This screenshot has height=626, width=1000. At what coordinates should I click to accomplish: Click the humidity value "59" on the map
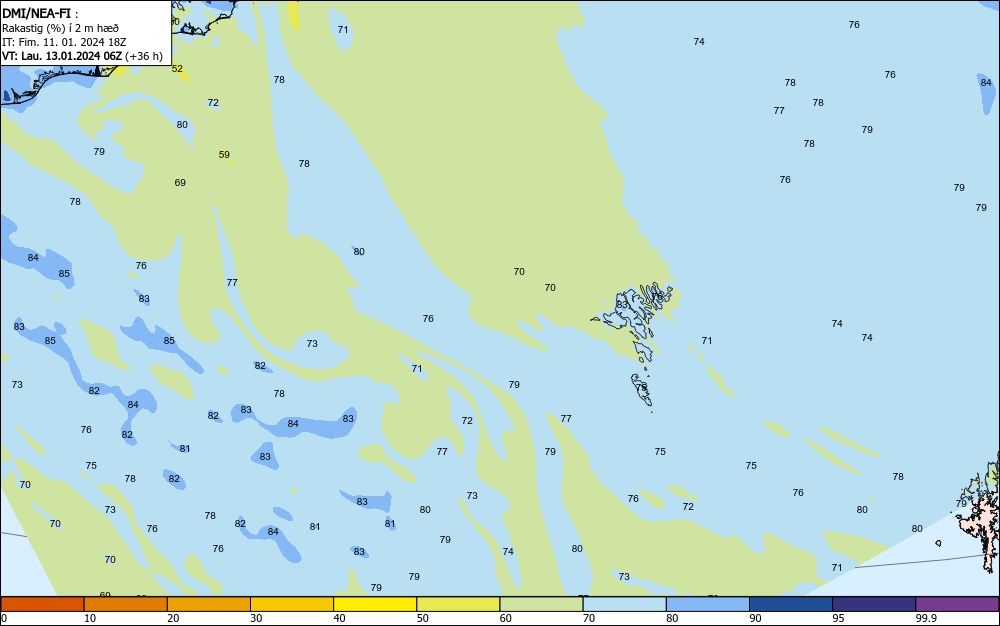224,154
